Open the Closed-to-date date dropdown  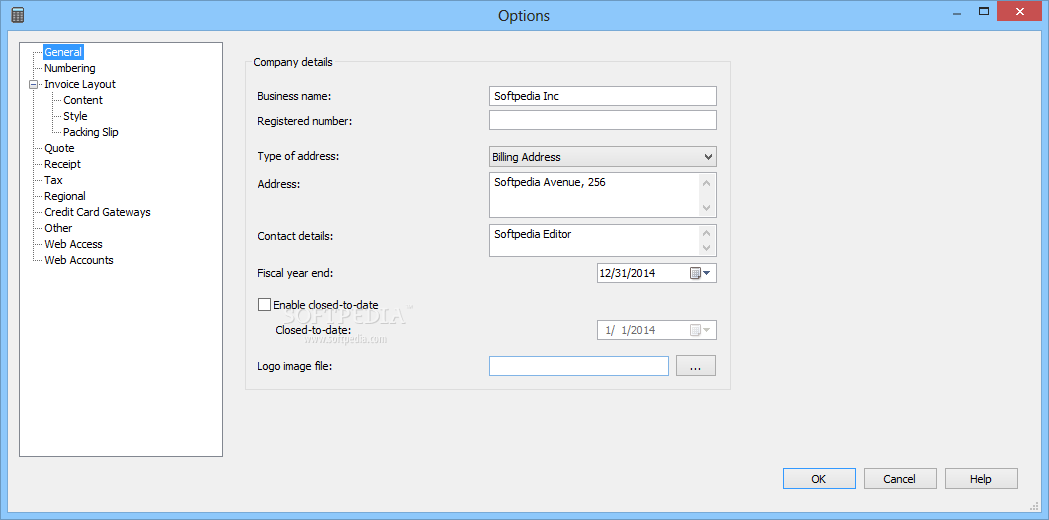click(x=700, y=330)
